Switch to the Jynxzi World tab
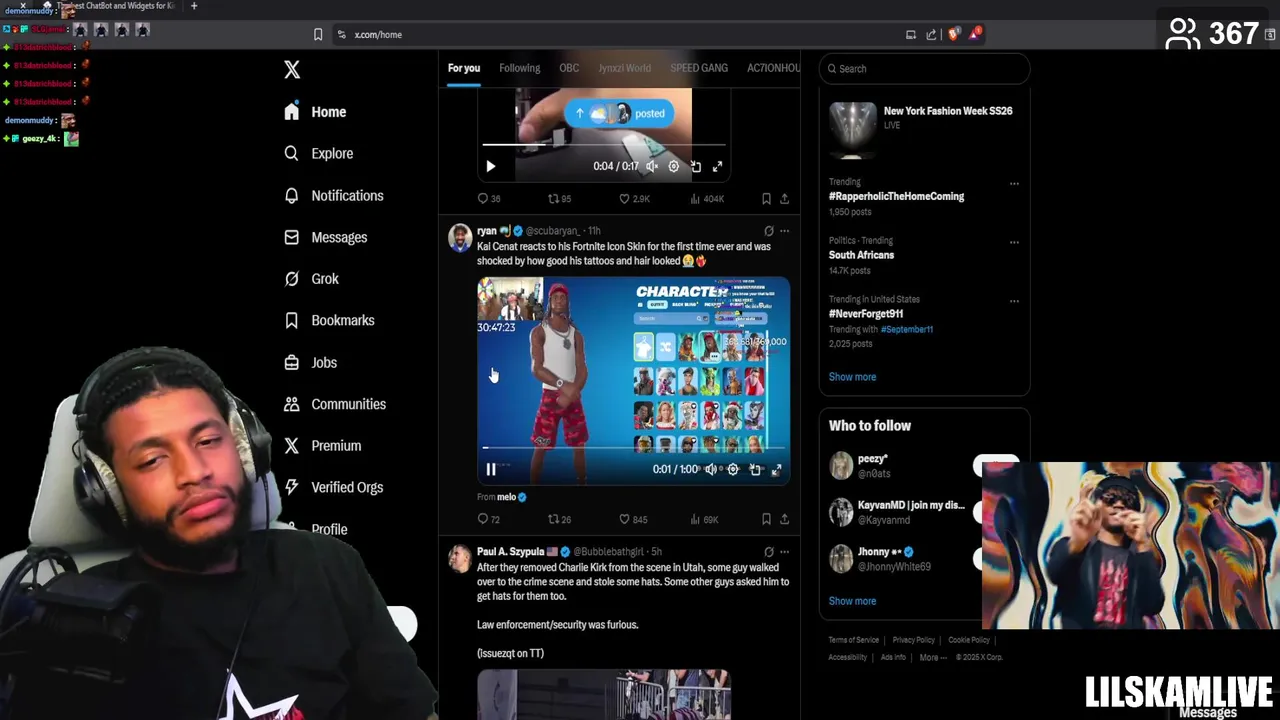This screenshot has width=1280, height=720. point(624,68)
